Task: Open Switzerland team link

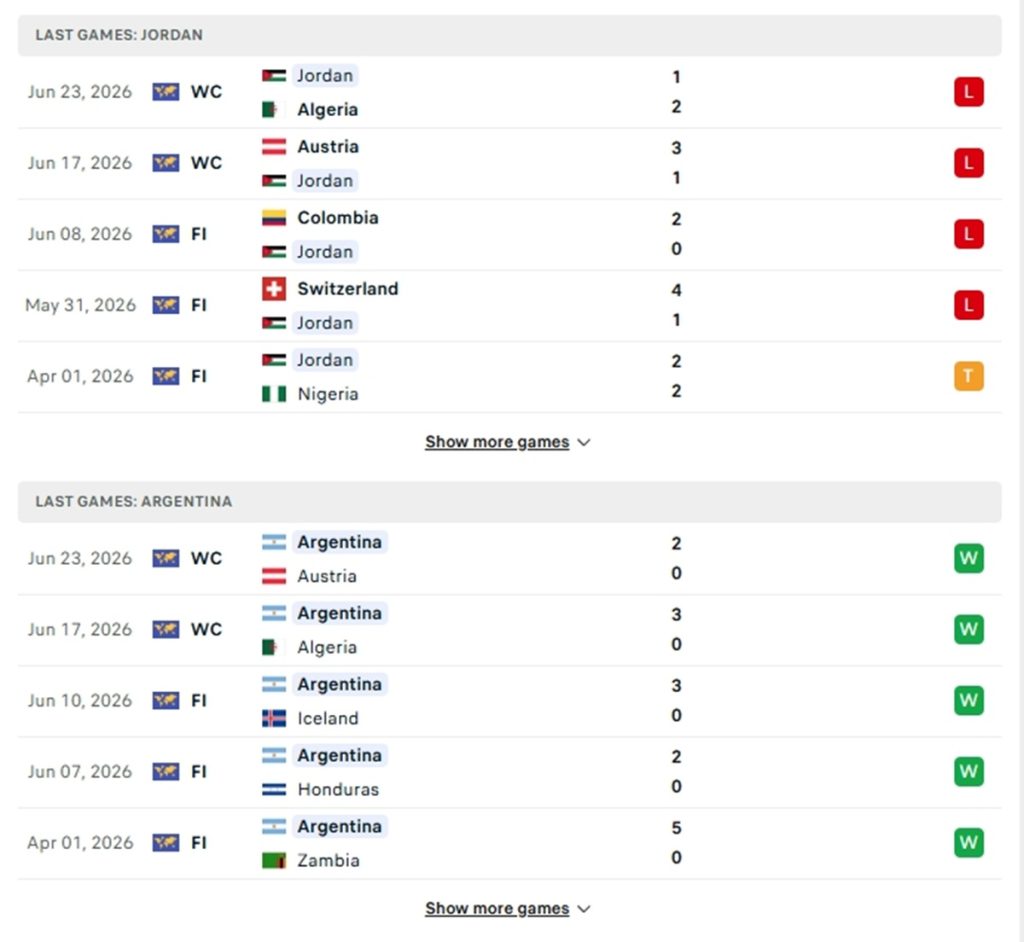Action: [347, 289]
